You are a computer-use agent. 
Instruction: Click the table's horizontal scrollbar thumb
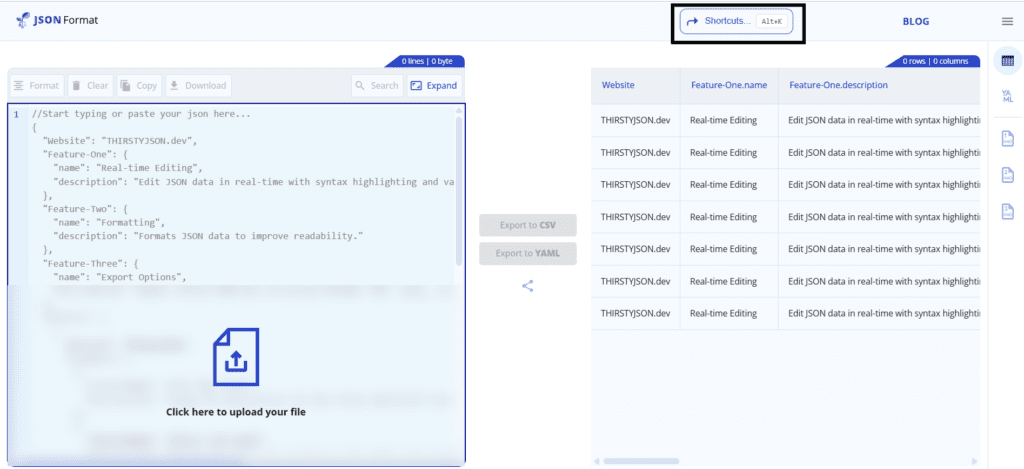642,461
